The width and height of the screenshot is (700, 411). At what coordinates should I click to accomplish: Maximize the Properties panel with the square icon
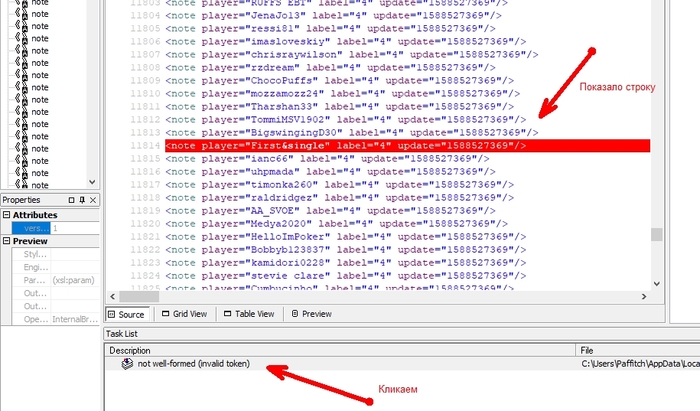(x=71, y=200)
